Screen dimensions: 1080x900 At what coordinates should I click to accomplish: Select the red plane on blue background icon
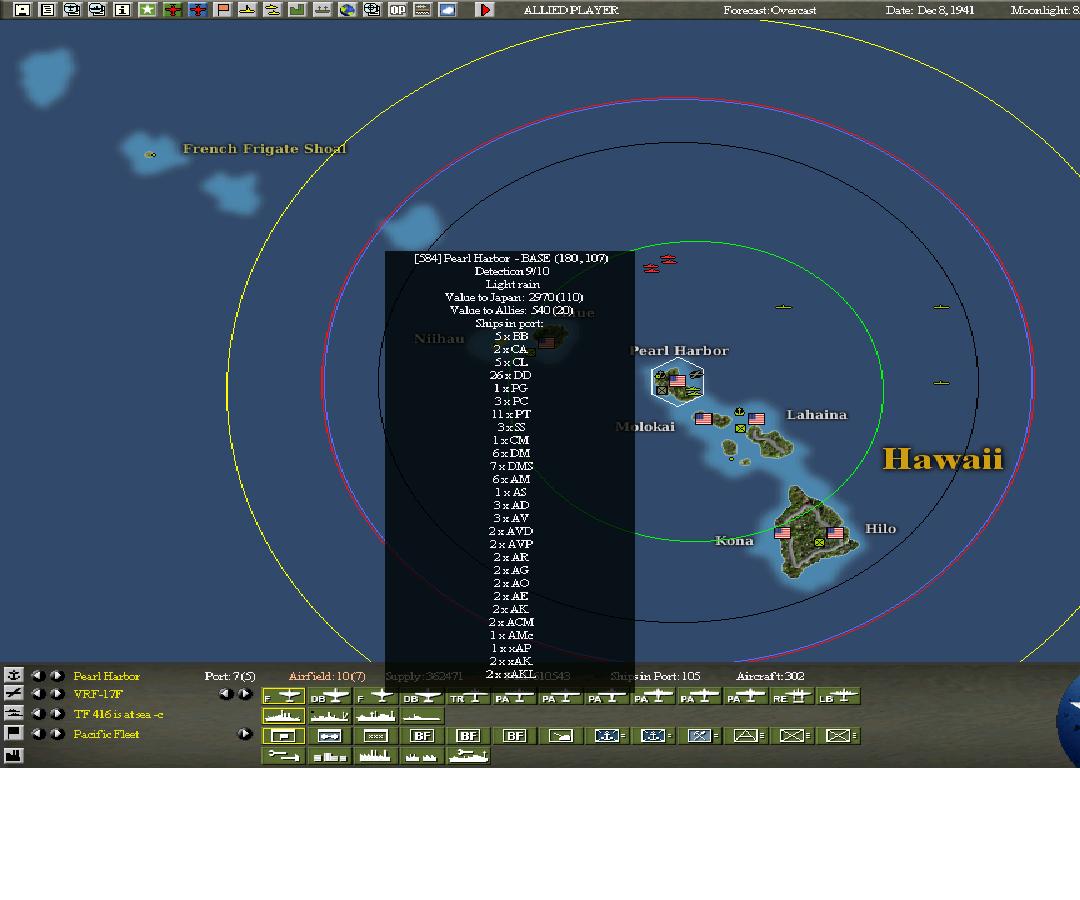point(198,10)
